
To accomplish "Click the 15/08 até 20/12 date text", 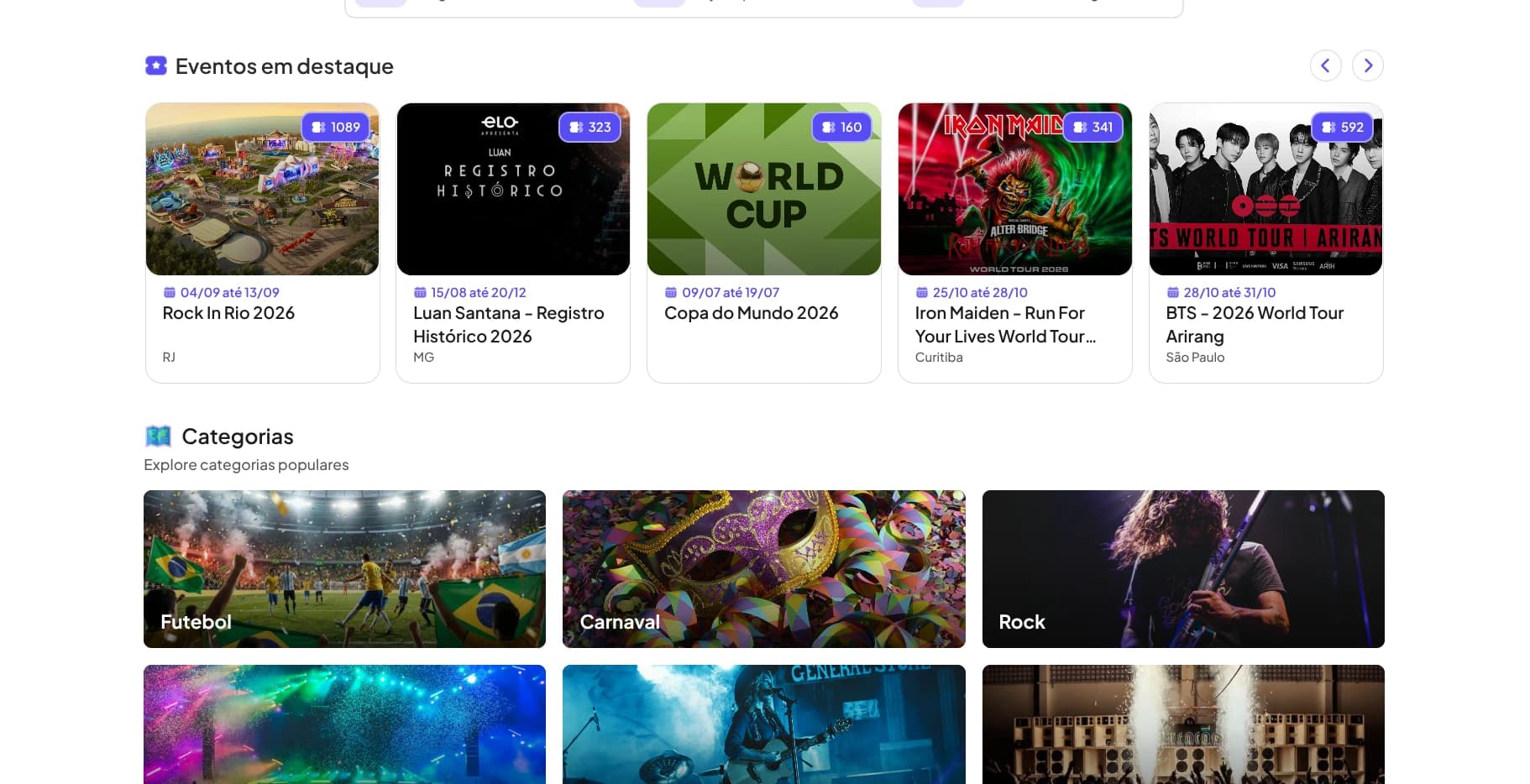I will point(479,292).
